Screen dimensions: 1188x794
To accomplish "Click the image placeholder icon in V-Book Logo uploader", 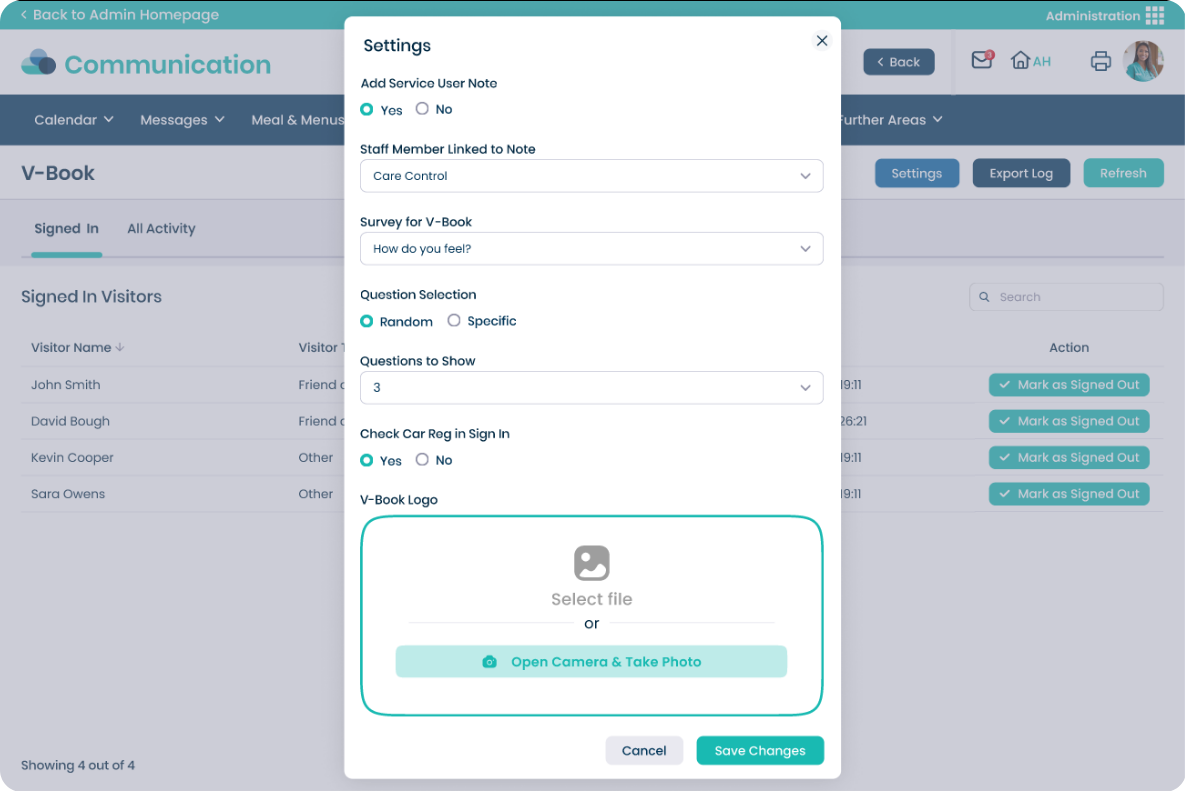I will click(x=591, y=562).
